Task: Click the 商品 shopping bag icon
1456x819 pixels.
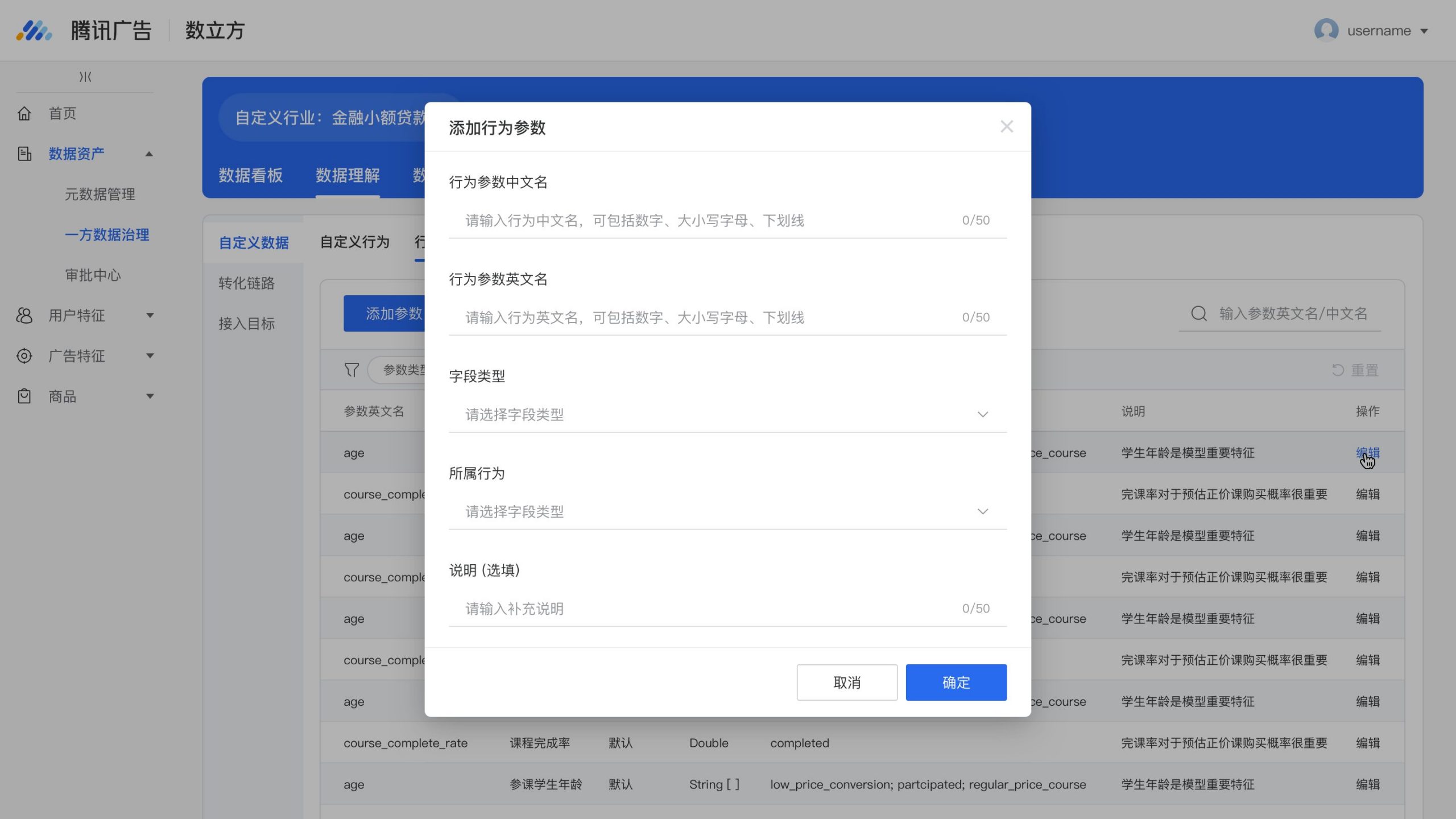Action: point(24,396)
